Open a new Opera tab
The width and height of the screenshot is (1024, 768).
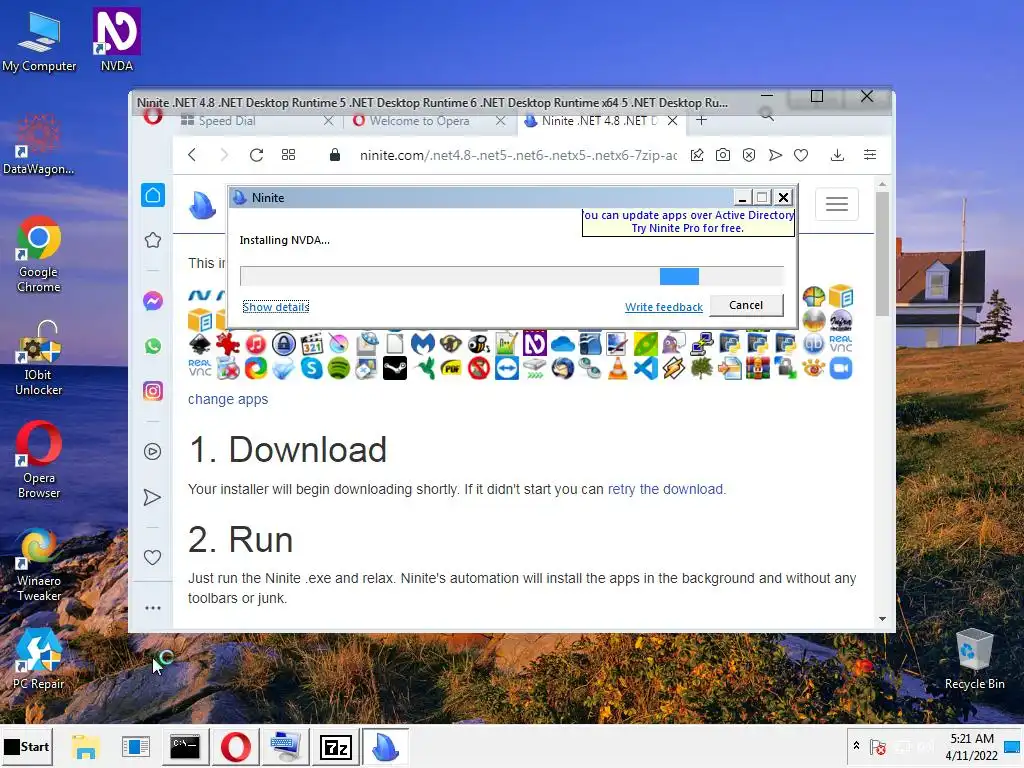701,120
